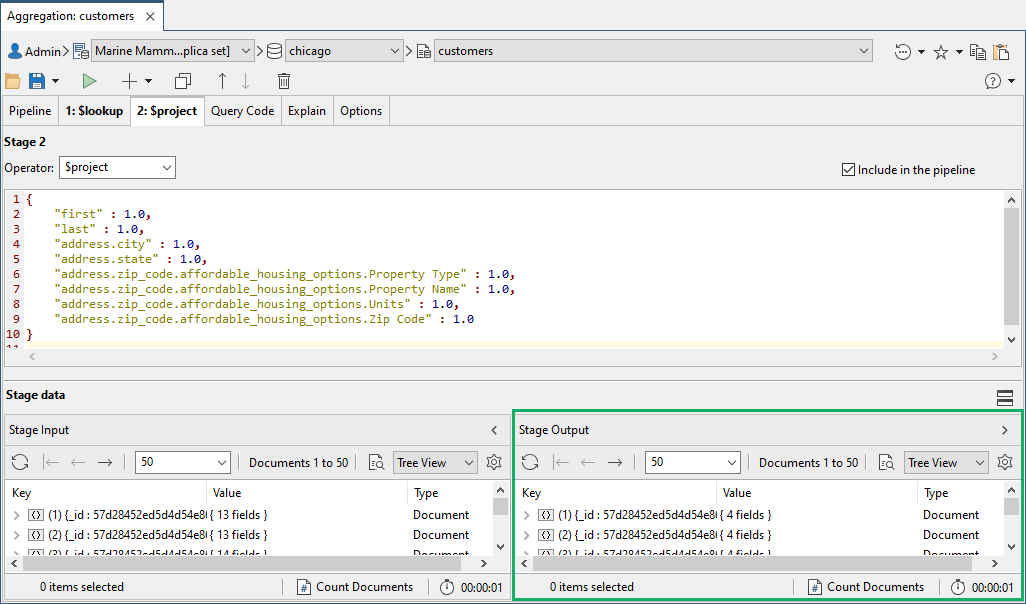The width and height of the screenshot is (1026, 604).
Task: Refresh the Stage Output results
Action: coord(530,462)
